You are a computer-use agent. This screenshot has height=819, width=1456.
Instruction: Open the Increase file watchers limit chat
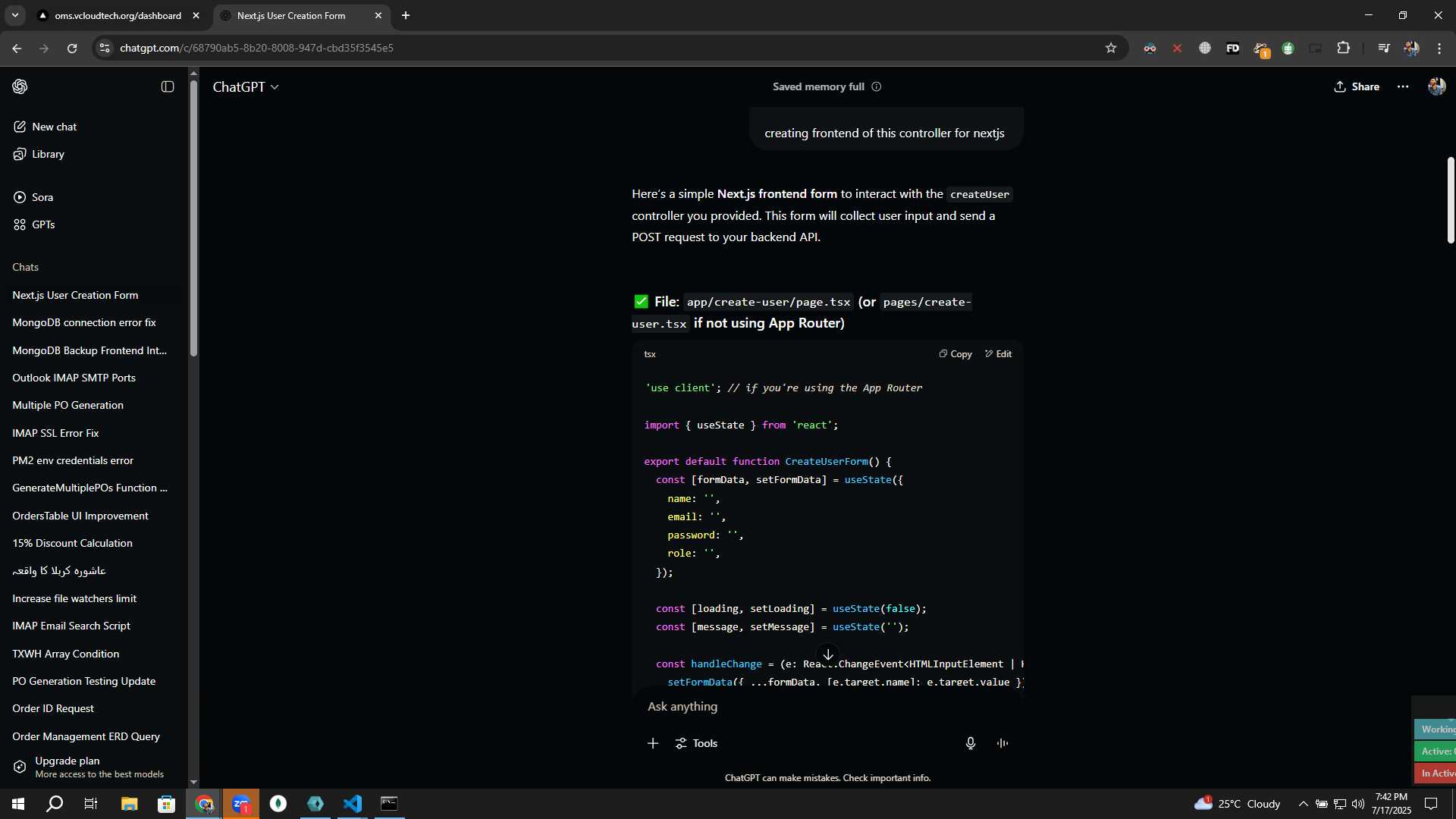(74, 598)
